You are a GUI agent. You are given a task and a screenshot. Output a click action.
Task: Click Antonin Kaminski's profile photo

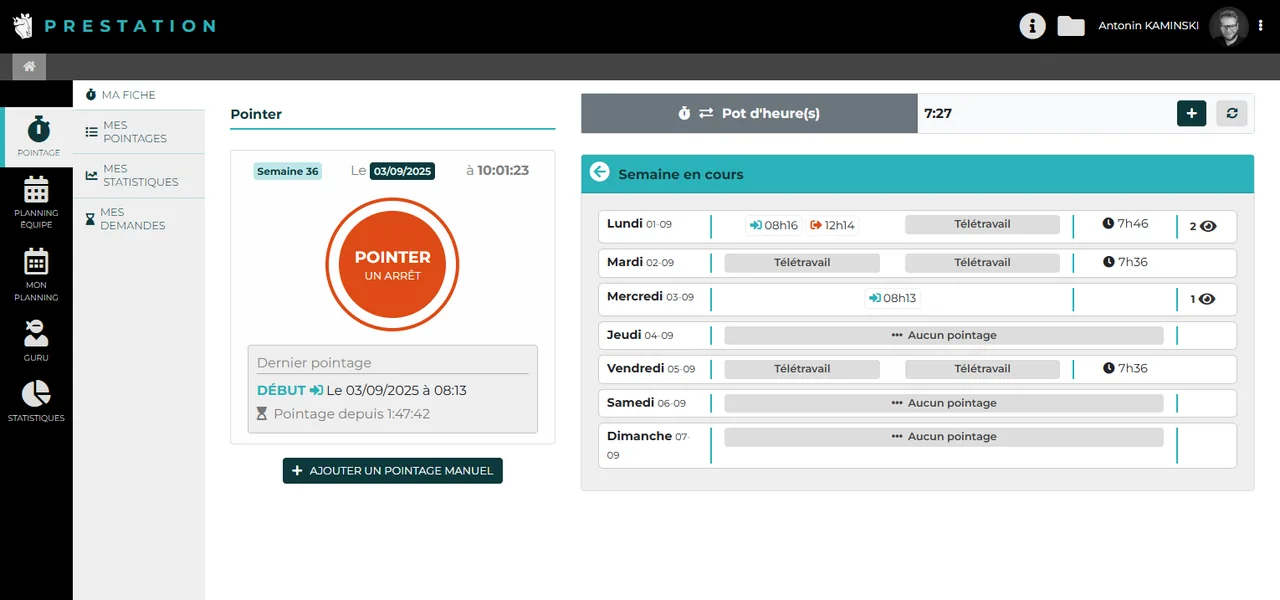pyautogui.click(x=1228, y=27)
